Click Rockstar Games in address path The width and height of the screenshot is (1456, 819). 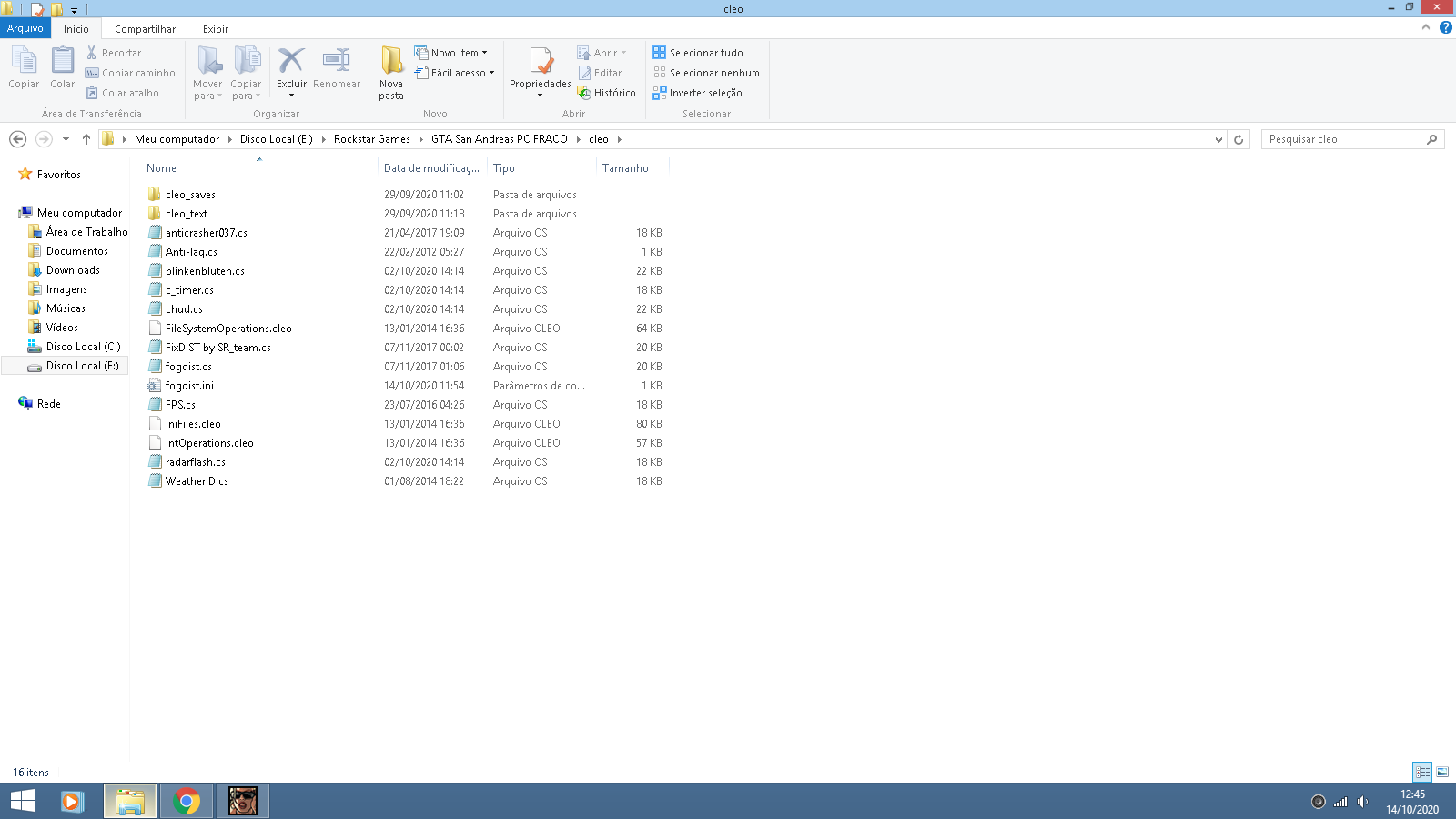point(372,139)
